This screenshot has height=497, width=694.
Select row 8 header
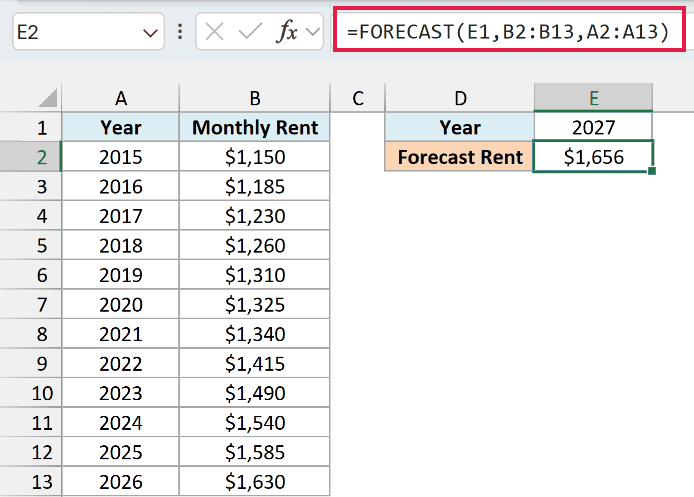click(x=31, y=334)
